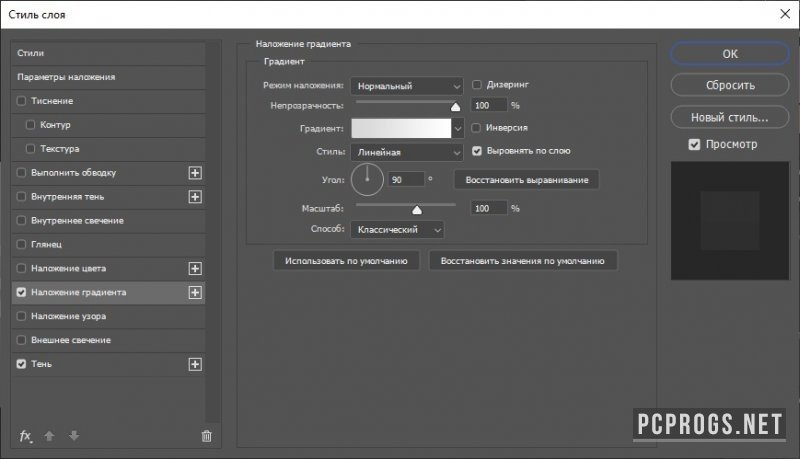Click the trash delete effect icon

point(206,436)
